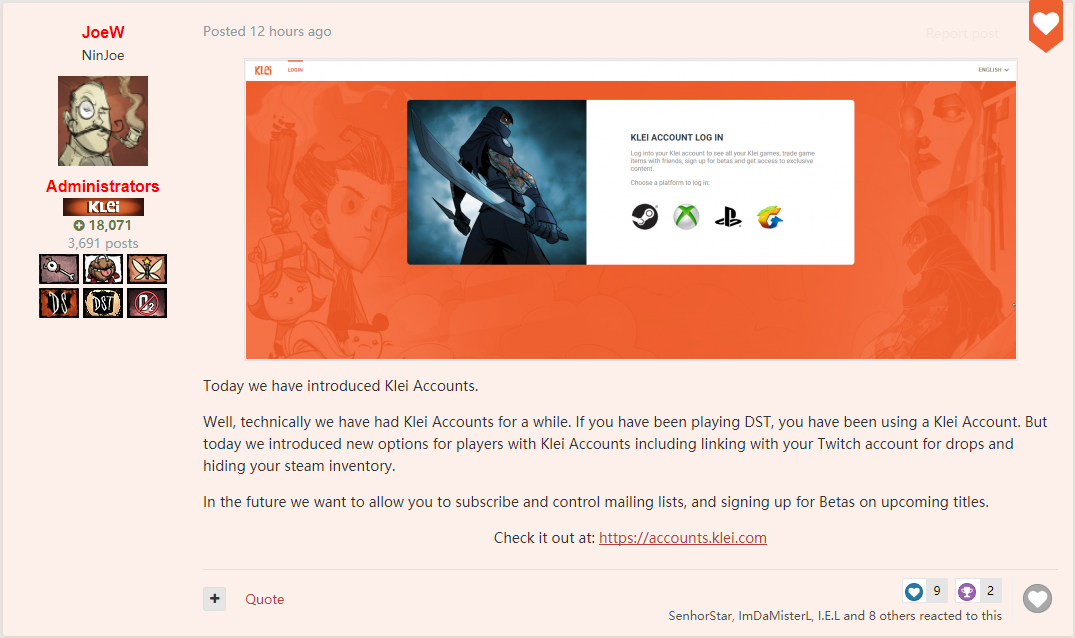The width and height of the screenshot is (1075, 638).
Task: Click the Quote link
Action: [x=265, y=599]
